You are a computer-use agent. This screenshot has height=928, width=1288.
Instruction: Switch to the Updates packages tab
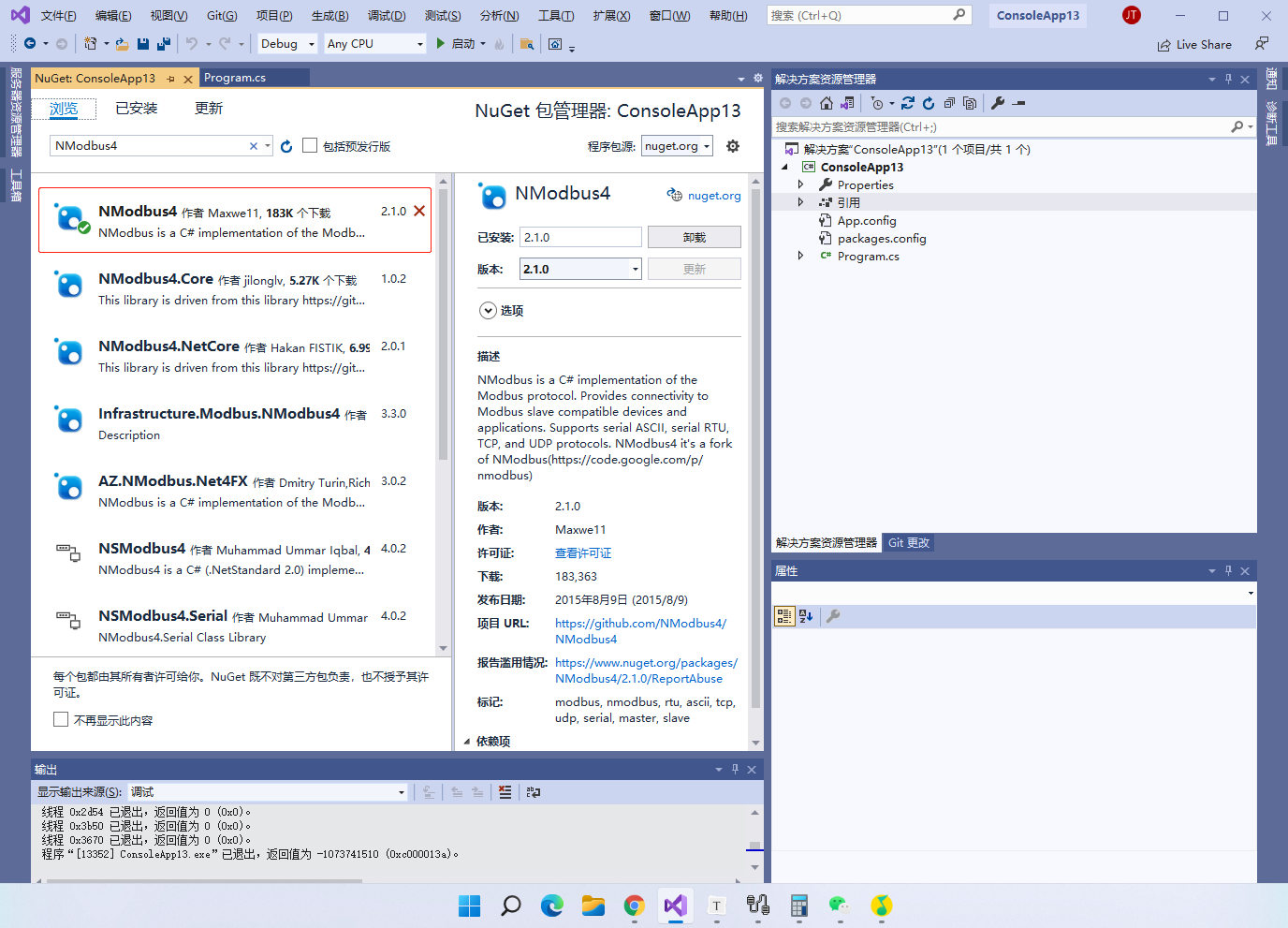209,109
